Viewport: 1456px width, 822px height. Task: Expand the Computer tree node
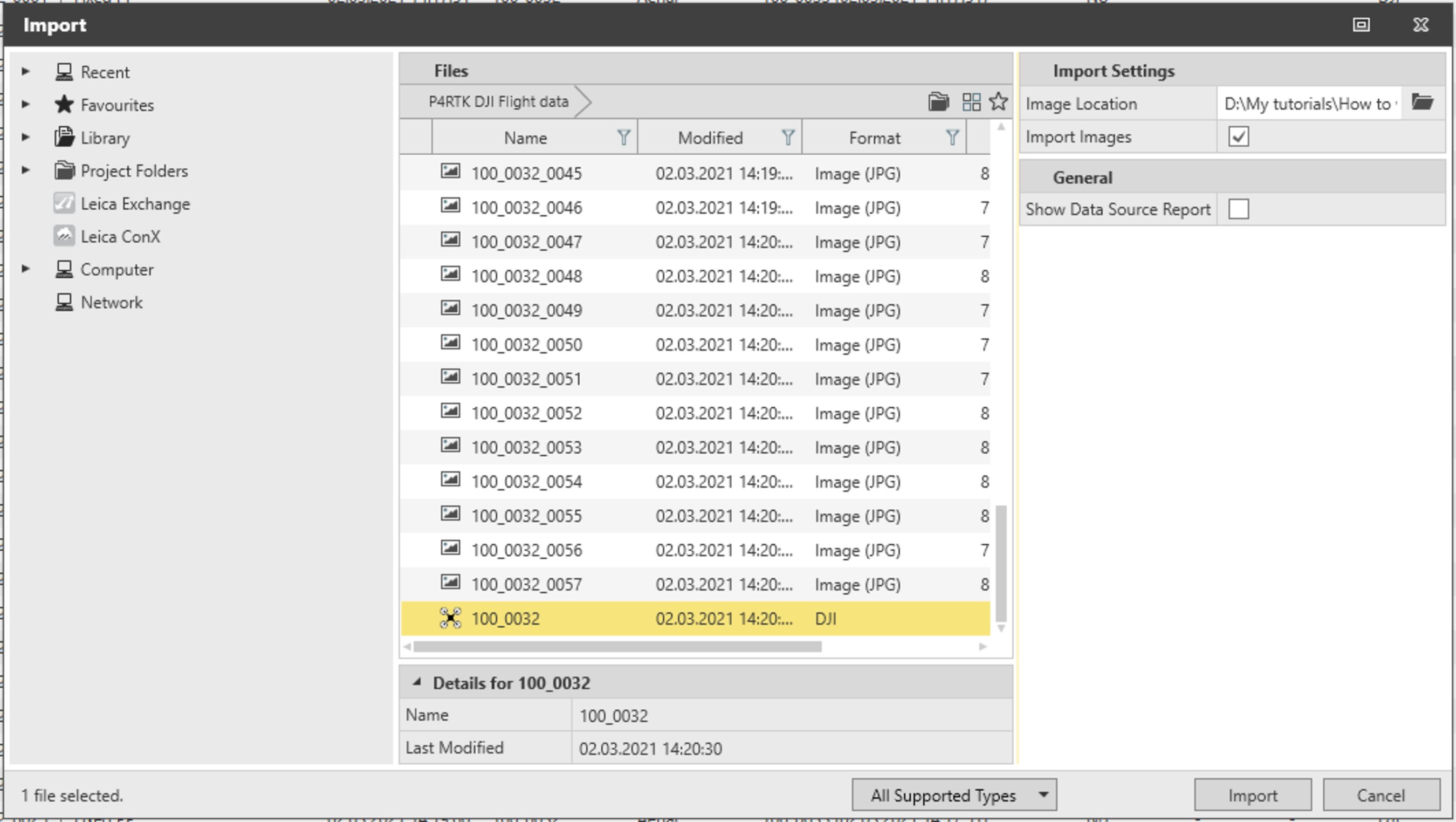(25, 269)
